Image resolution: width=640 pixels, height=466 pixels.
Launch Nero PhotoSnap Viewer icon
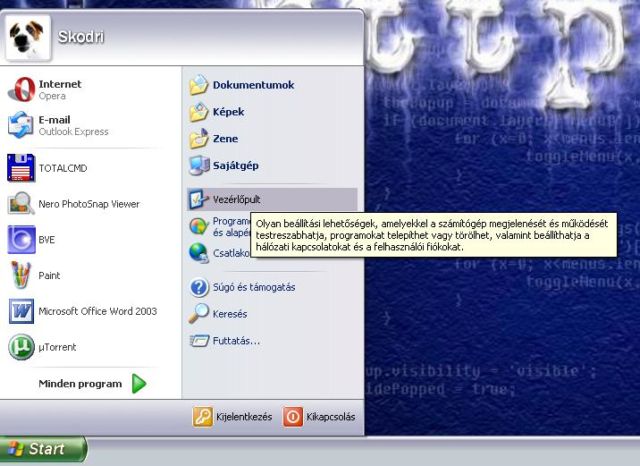pyautogui.click(x=22, y=204)
